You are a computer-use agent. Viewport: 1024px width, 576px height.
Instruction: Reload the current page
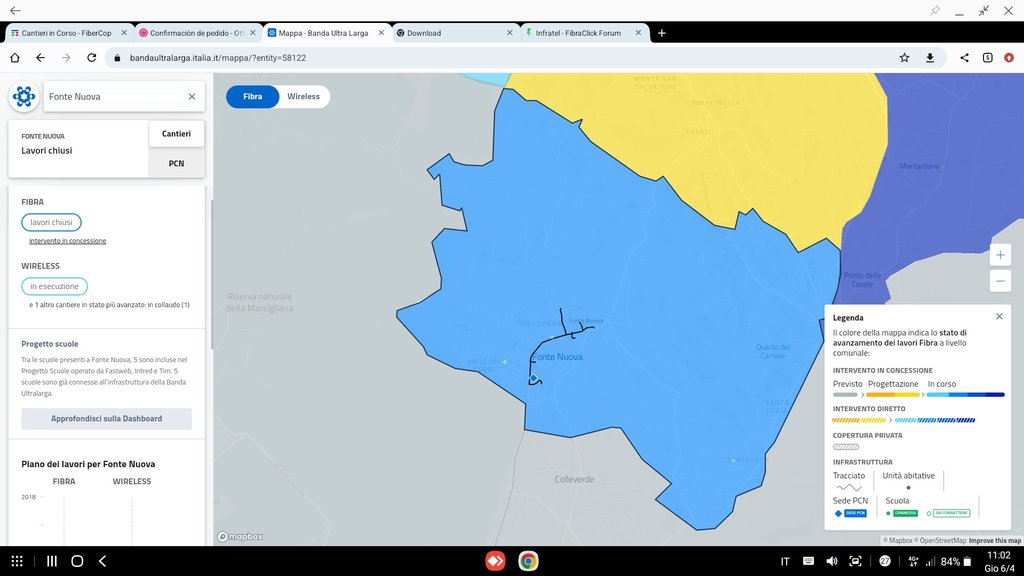(x=91, y=58)
